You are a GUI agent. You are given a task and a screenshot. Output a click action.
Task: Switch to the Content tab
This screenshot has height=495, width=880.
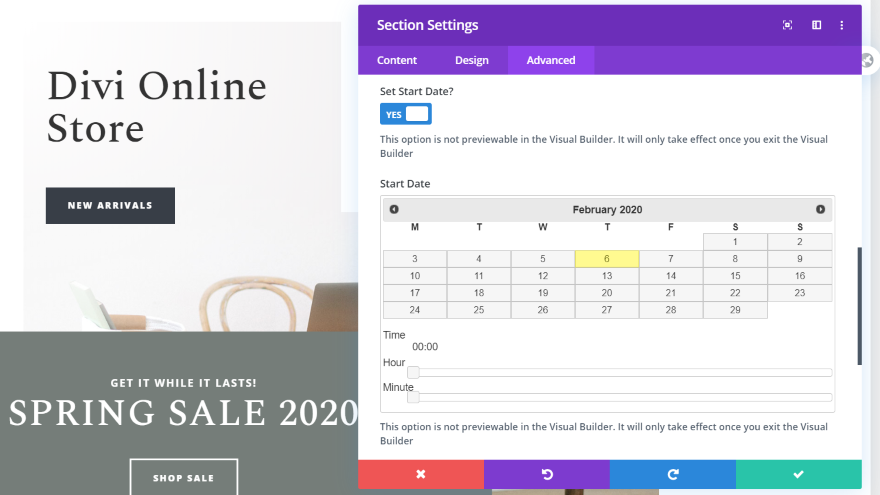[397, 60]
